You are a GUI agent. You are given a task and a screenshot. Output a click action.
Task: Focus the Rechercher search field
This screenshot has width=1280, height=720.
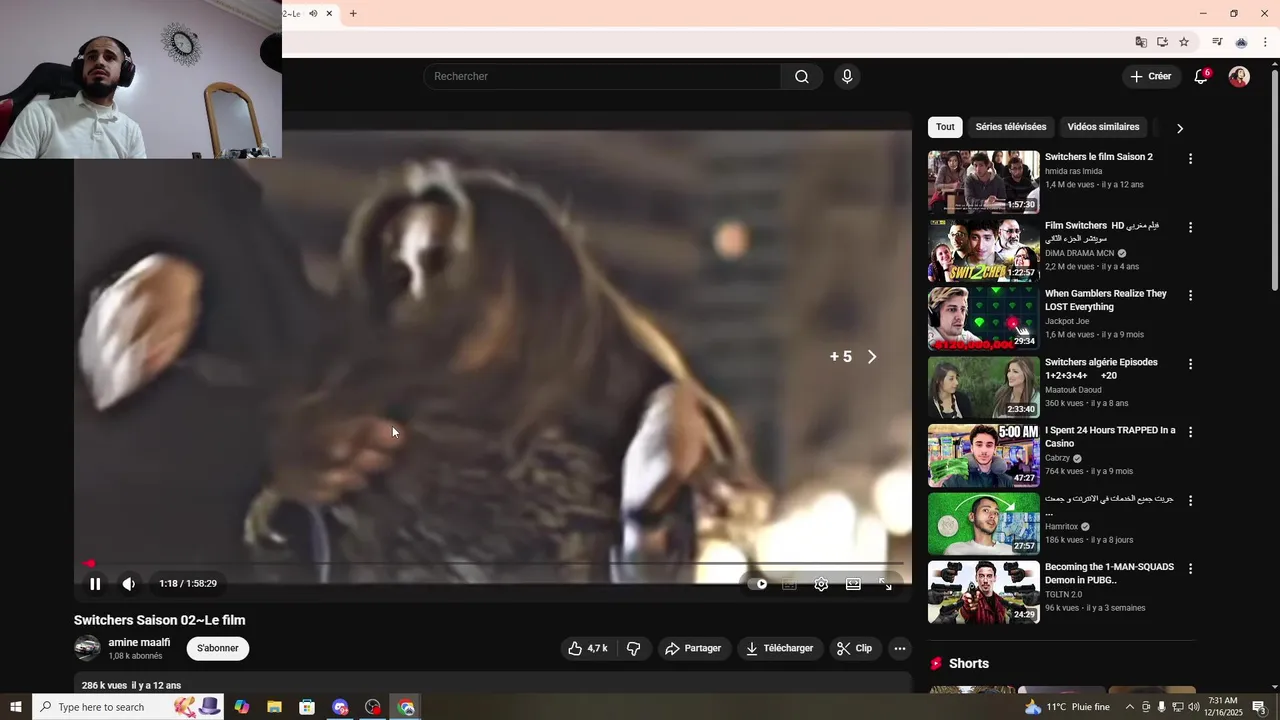[602, 77]
